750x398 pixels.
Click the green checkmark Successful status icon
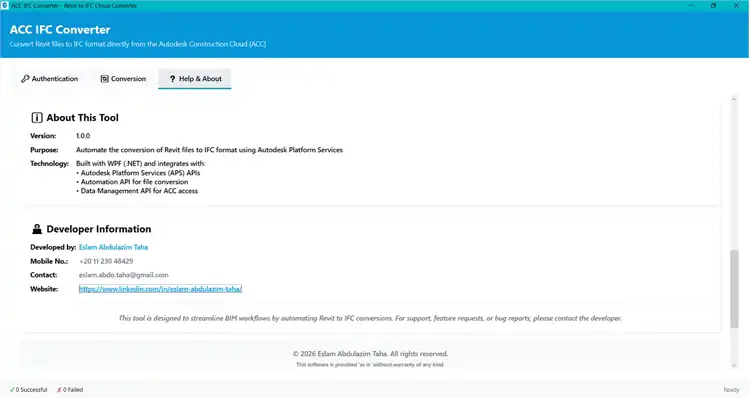12,390
